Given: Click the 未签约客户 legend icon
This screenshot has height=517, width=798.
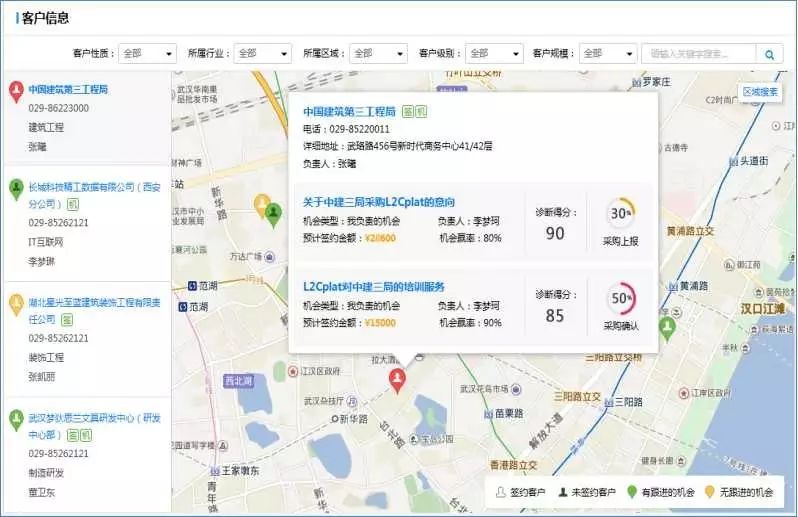Looking at the screenshot, I should (563, 492).
